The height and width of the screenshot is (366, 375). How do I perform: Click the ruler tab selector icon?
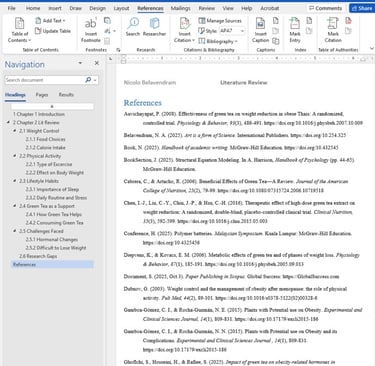coord(110,59)
